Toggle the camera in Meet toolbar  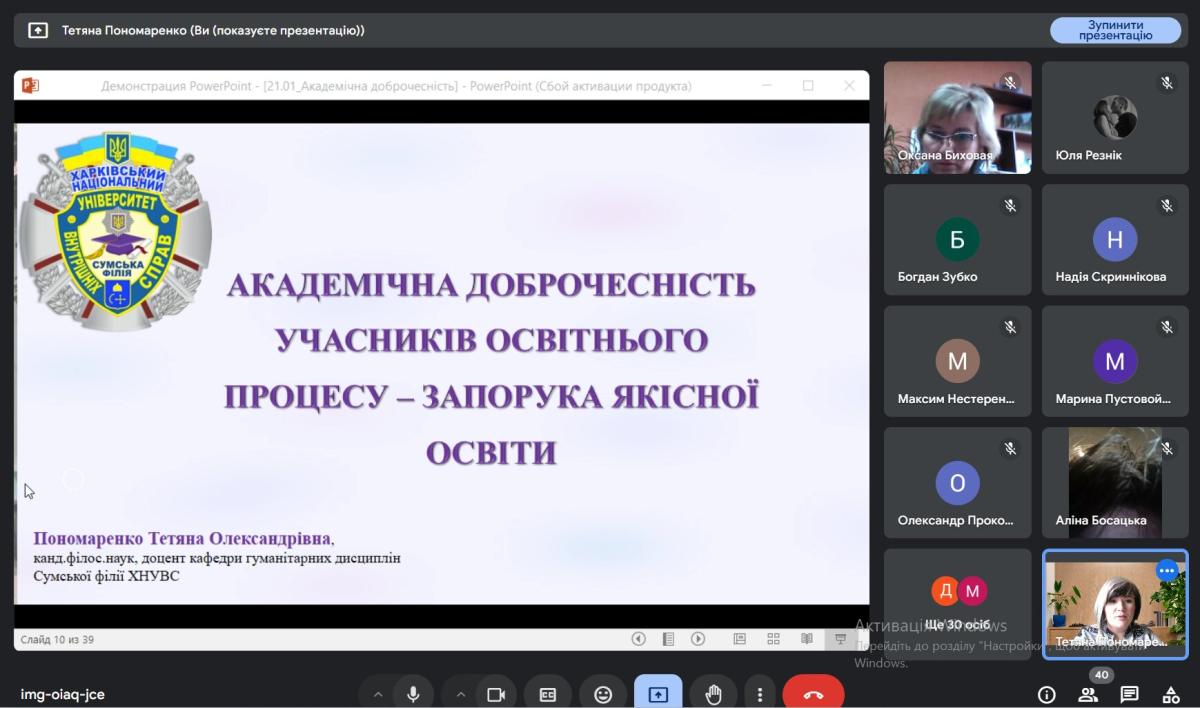point(495,694)
